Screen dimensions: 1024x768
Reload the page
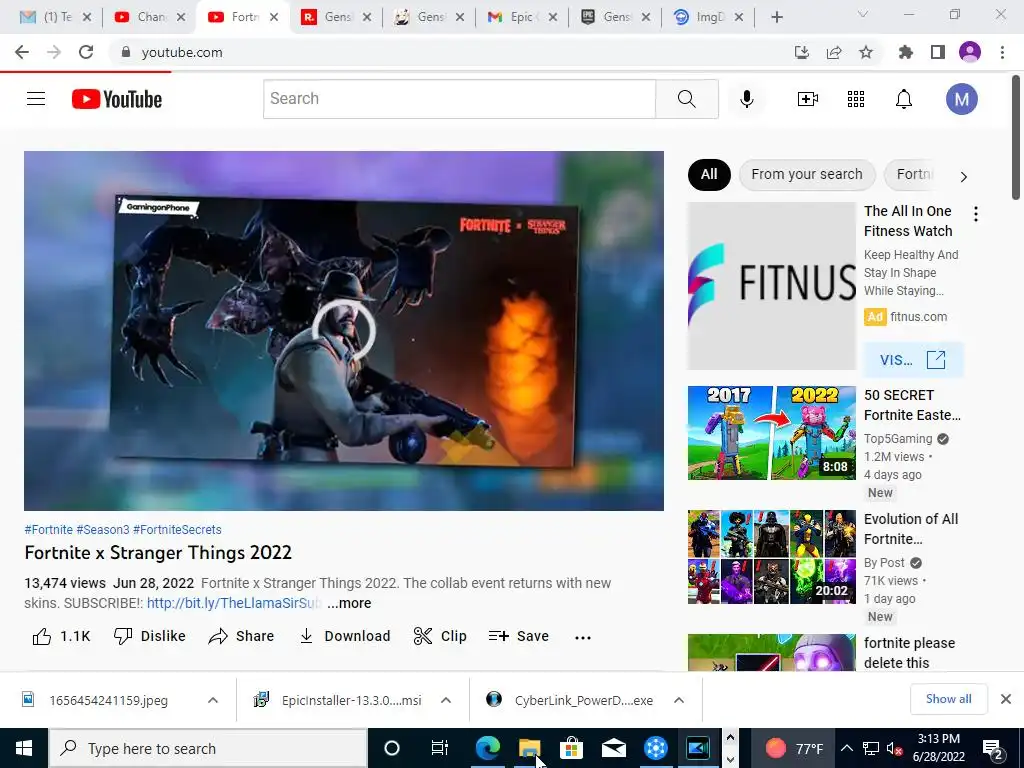(86, 52)
